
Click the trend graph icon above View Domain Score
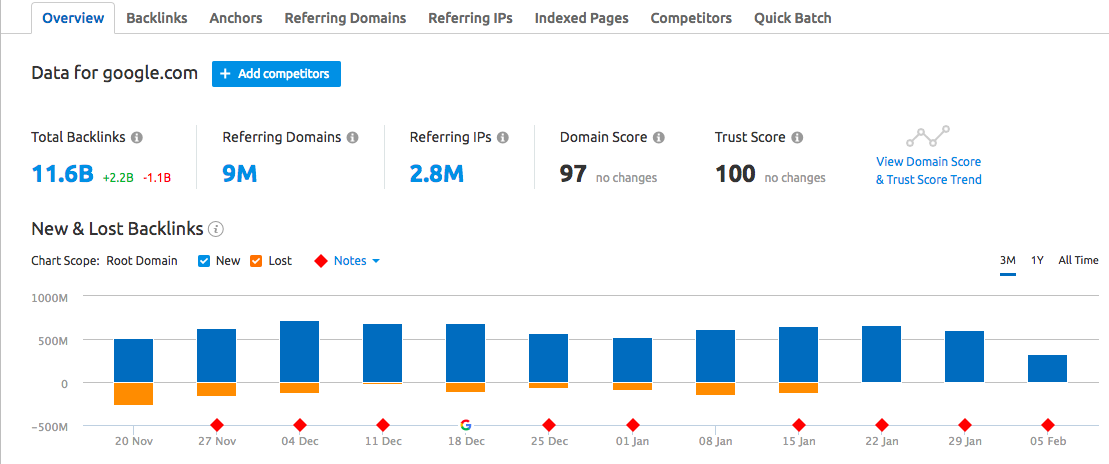pyautogui.click(x=929, y=136)
